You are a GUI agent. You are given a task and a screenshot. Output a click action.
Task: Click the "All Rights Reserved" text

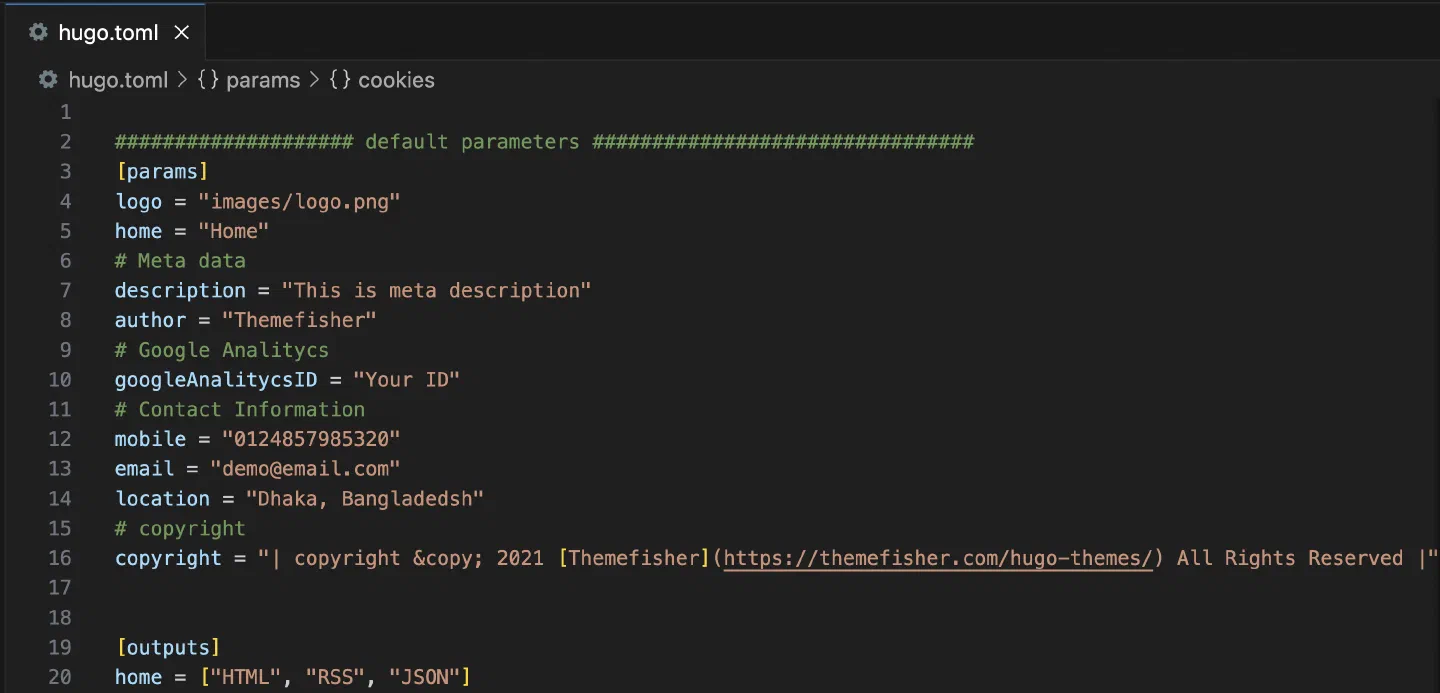point(1290,558)
